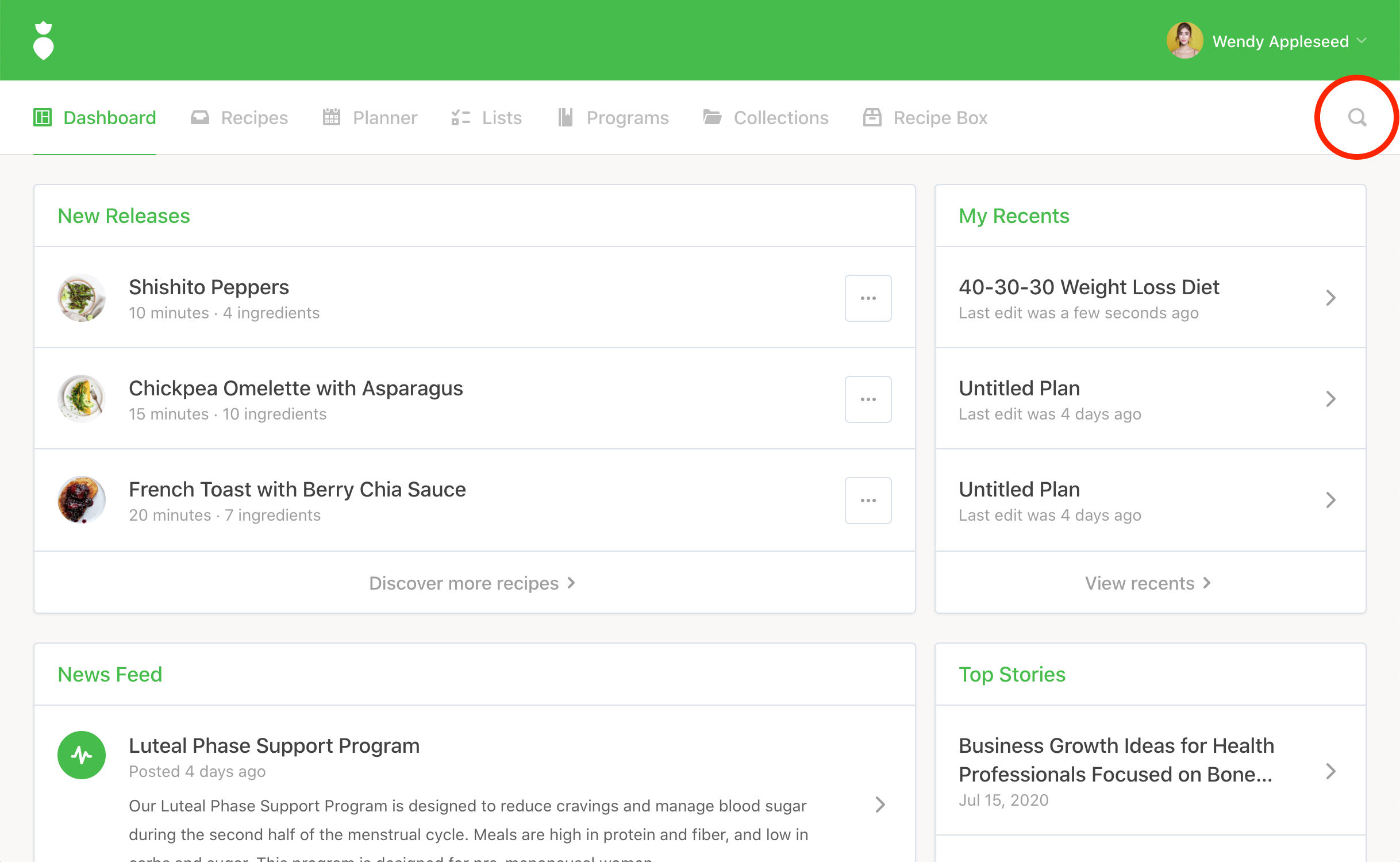Click the Planner calendar icon
Screen dimensions: 1400x862
pyautogui.click(x=332, y=117)
